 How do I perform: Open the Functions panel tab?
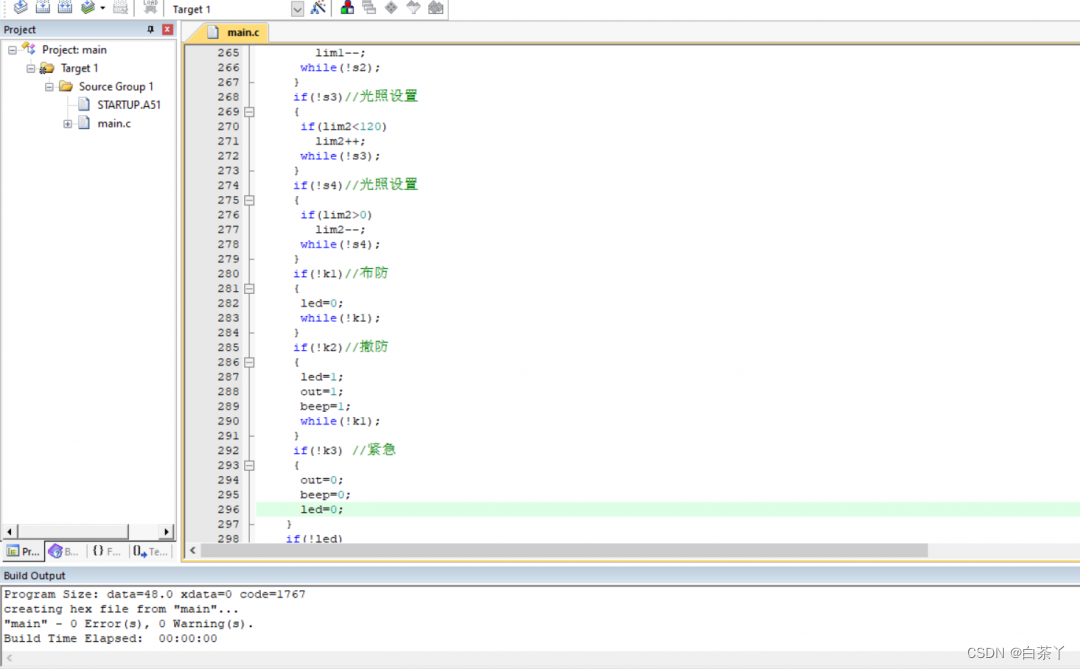pos(106,551)
